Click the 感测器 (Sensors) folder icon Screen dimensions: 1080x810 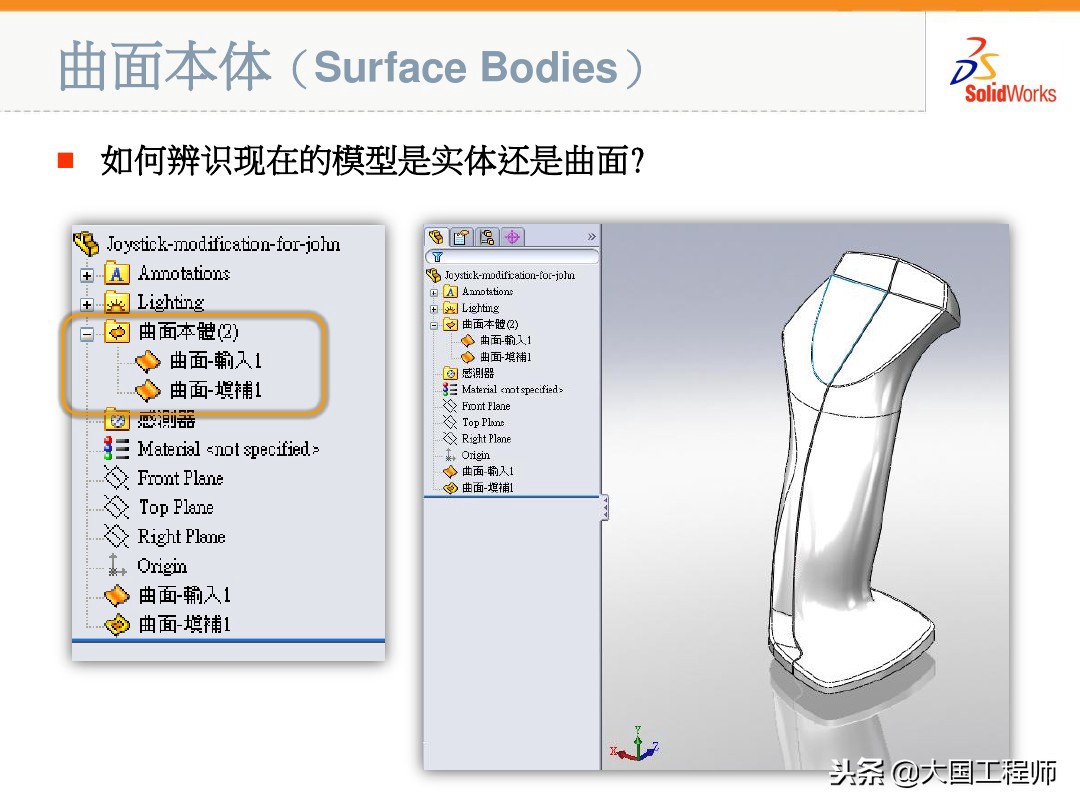pos(117,420)
